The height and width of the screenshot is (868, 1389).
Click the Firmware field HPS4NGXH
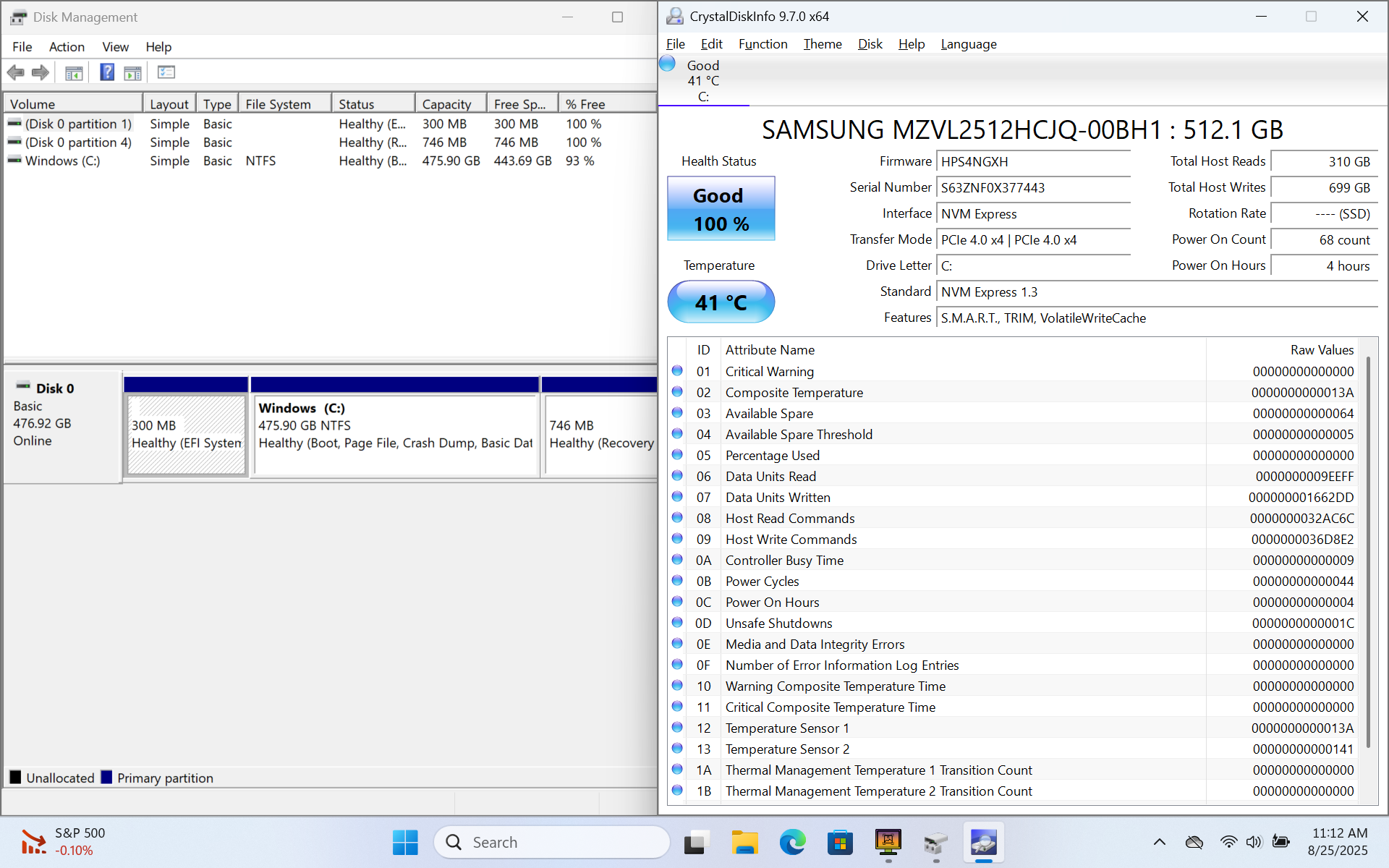pos(1033,161)
